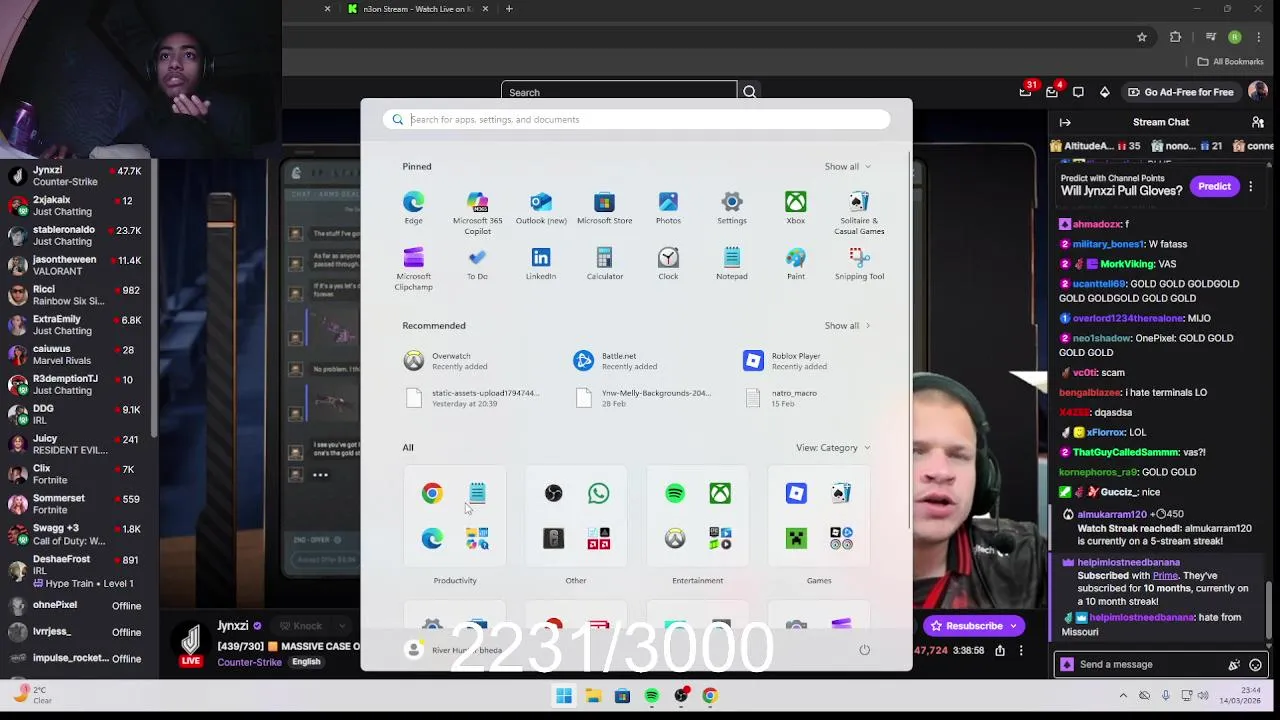
Task: Launch the pinned Xbox app
Action: pos(795,208)
